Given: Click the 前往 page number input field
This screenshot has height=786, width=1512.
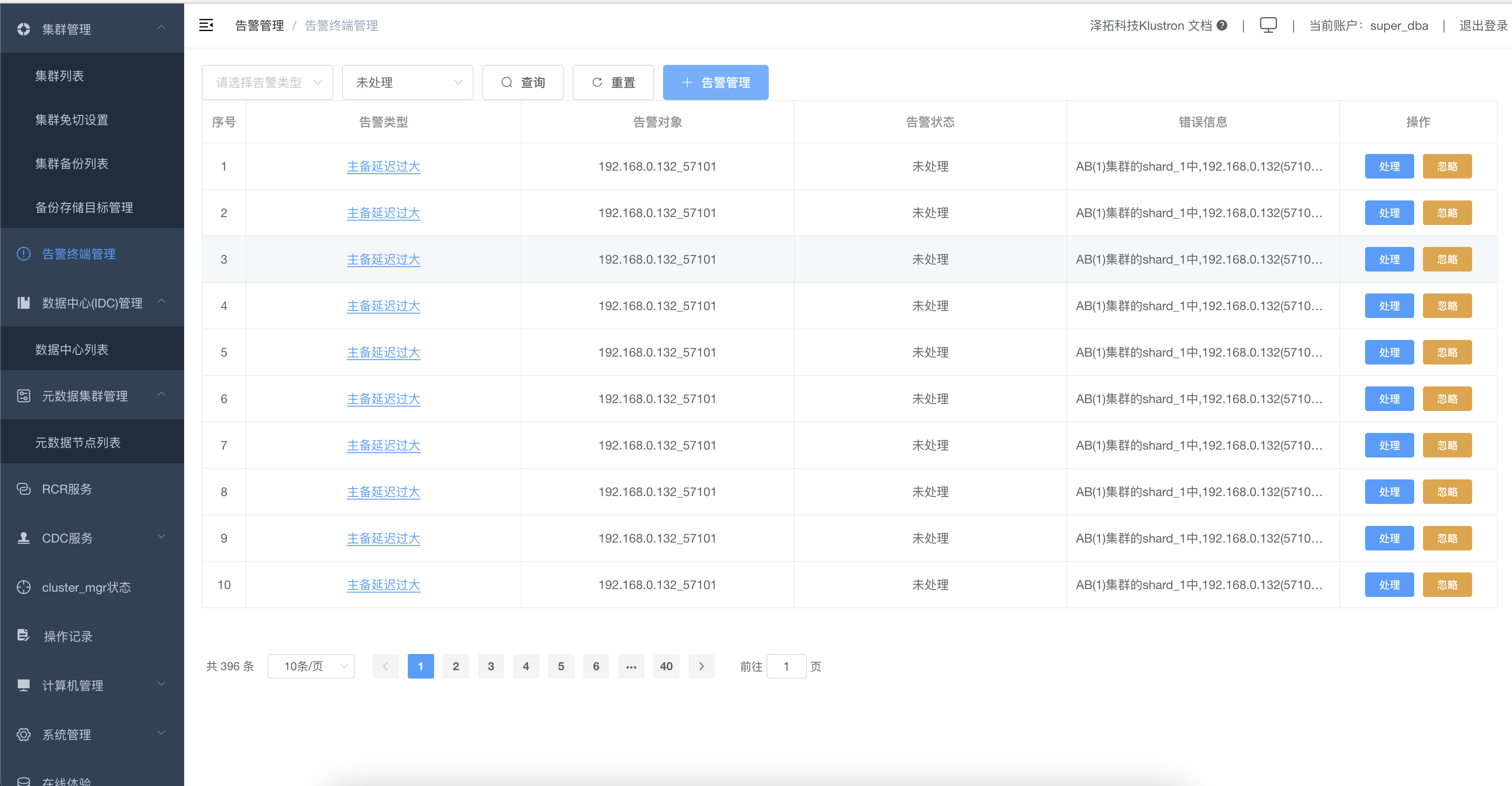Looking at the screenshot, I should click(x=787, y=666).
